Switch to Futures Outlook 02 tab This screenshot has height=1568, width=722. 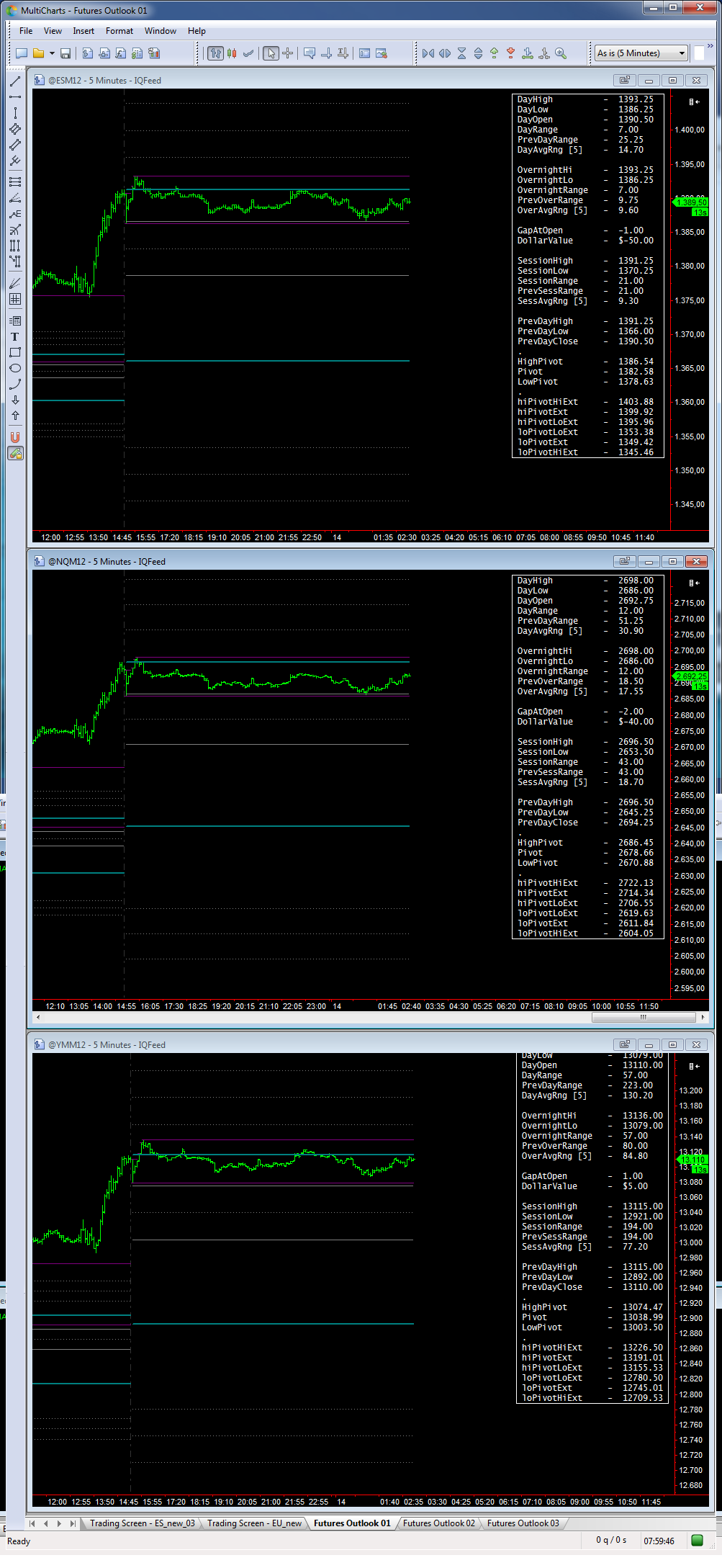[x=439, y=1523]
